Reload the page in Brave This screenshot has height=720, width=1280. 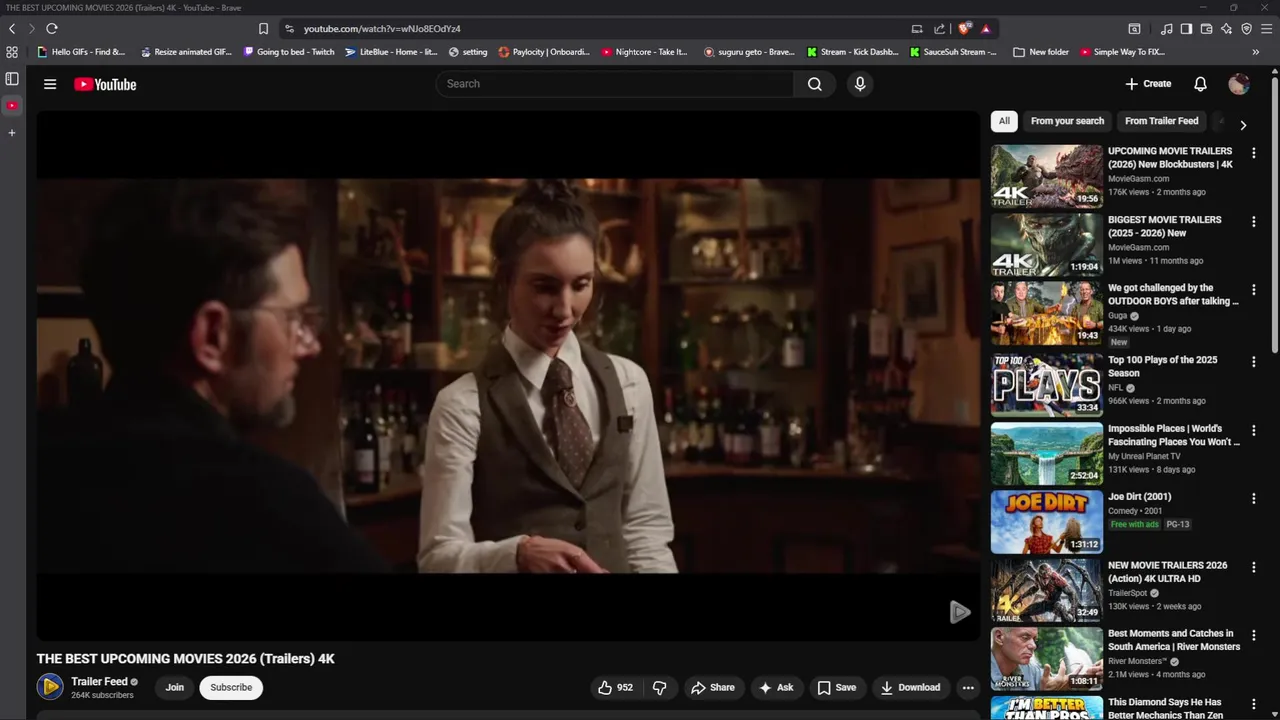pos(52,29)
